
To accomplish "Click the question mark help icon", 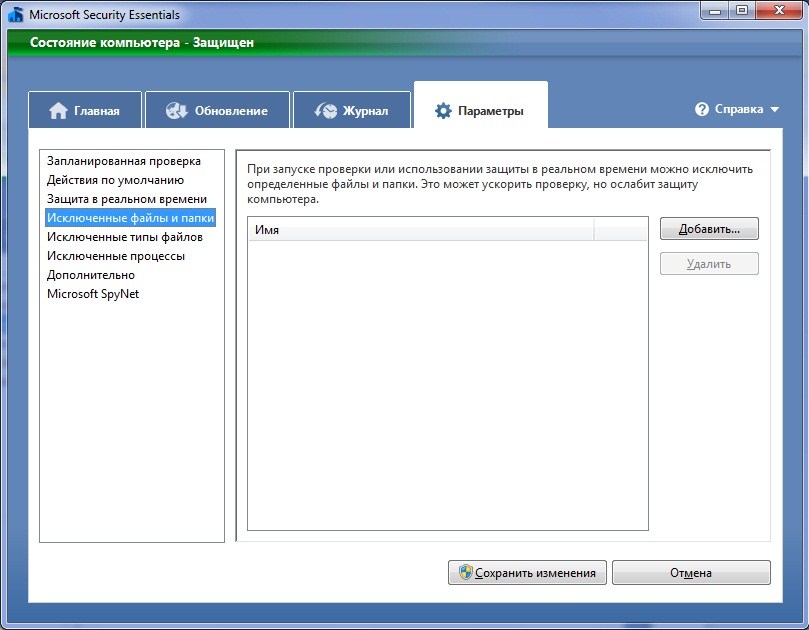I will pyautogui.click(x=702, y=109).
